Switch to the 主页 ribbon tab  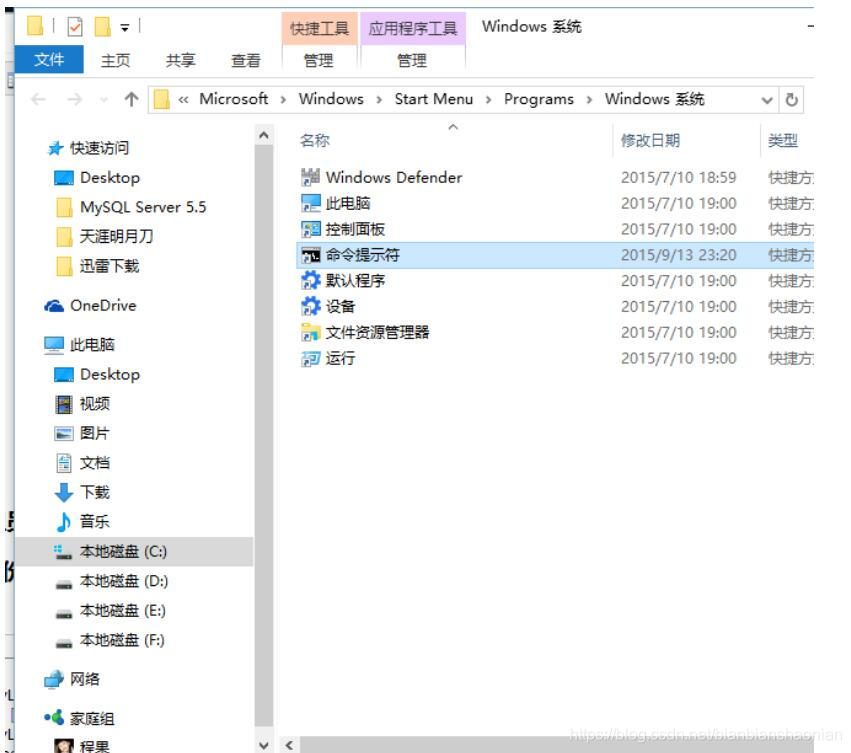116,60
